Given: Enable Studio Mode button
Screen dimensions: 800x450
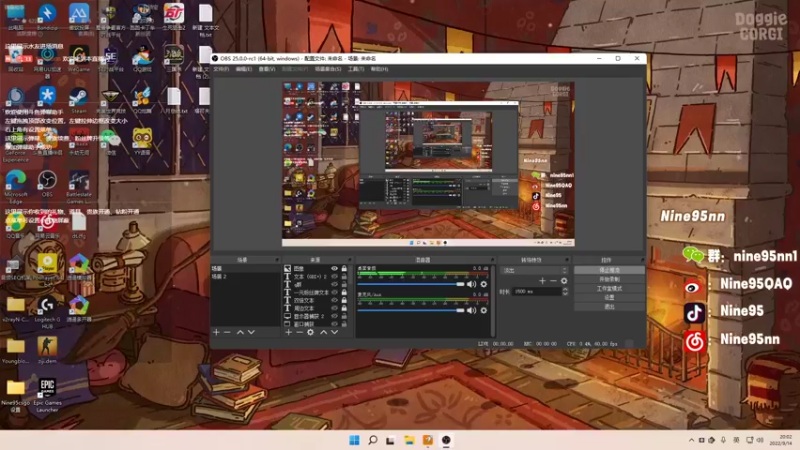Looking at the screenshot, I should (x=609, y=288).
